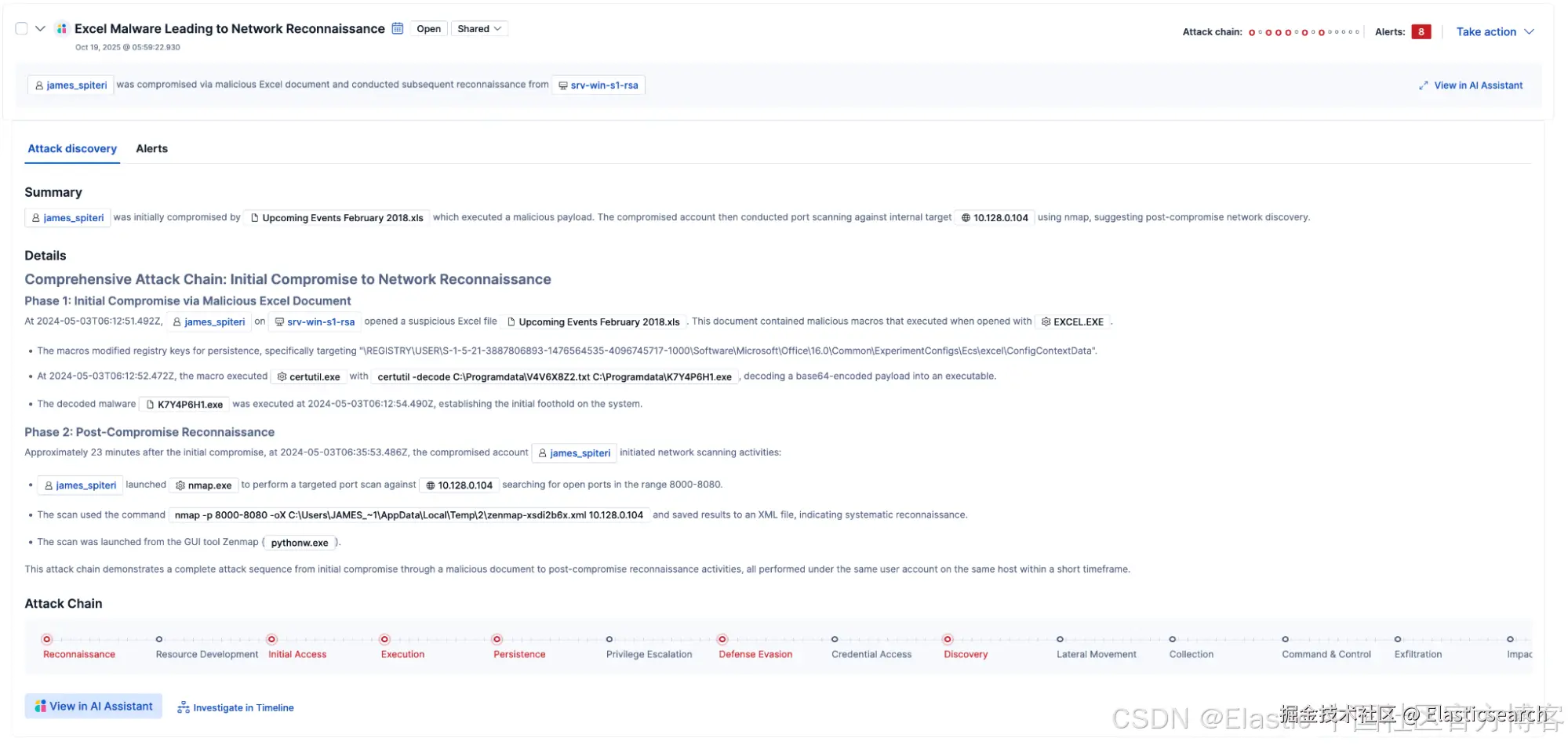Click the expand icon beside top-right View in AI Assistant
Screen dimensions: 1568x745
tap(1423, 85)
